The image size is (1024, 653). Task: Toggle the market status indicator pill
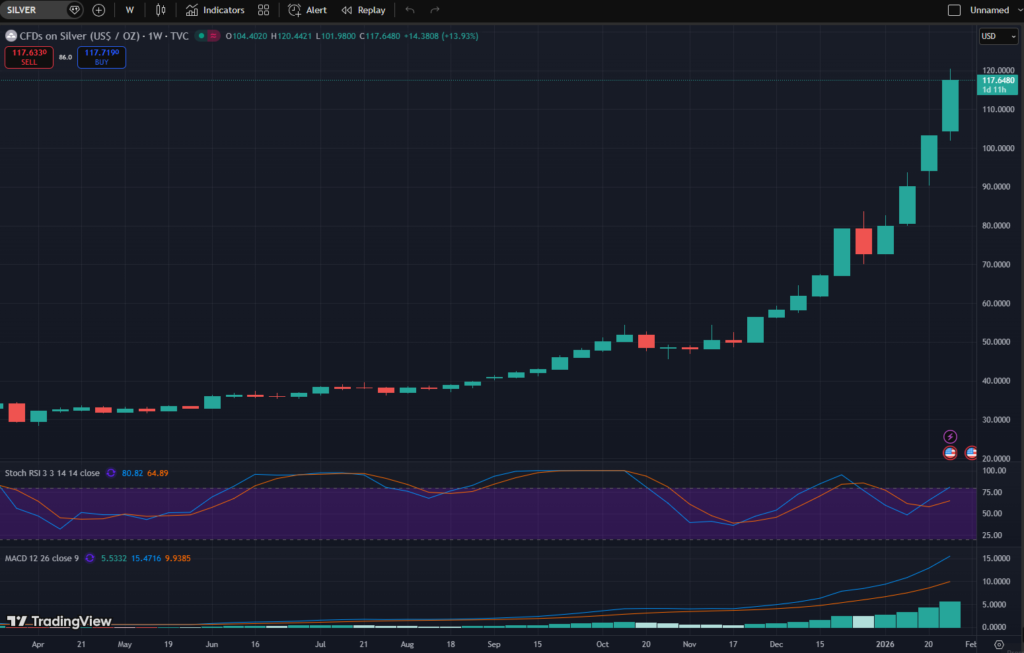(208, 36)
